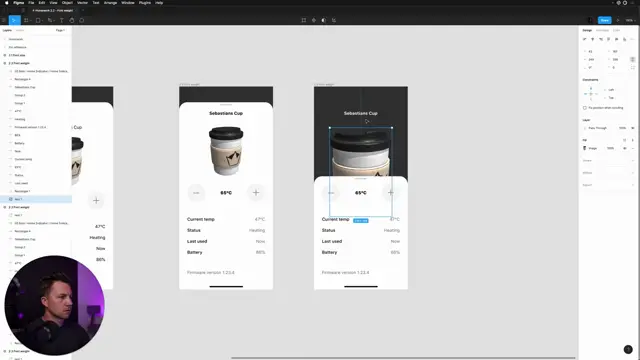Click plus button on middle phone mockup
Viewport: 640px width, 360px height.
256,193
